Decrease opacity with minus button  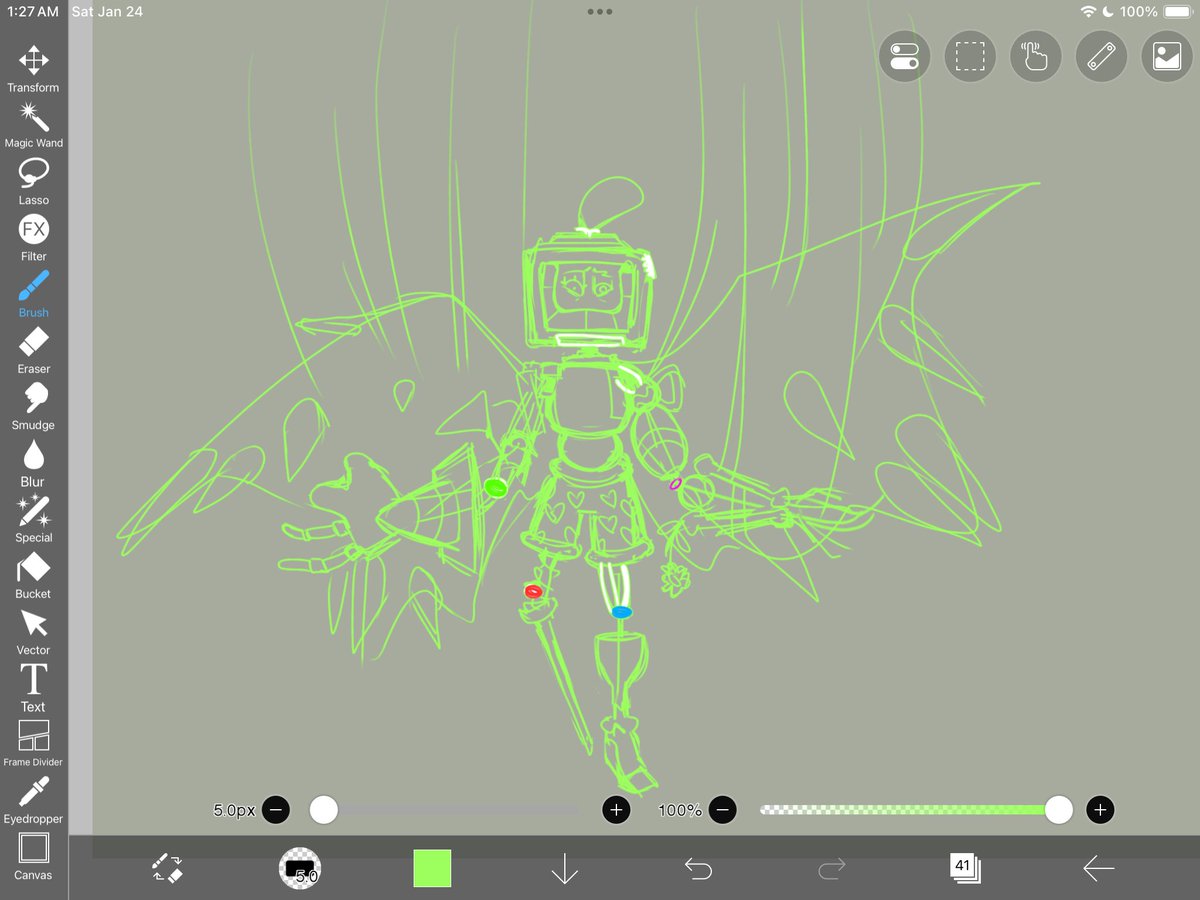click(723, 810)
